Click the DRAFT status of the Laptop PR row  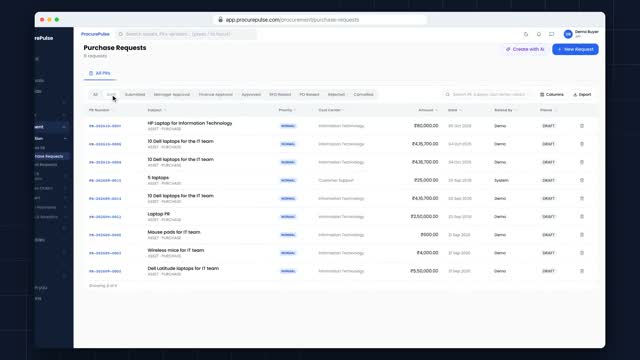tap(548, 217)
